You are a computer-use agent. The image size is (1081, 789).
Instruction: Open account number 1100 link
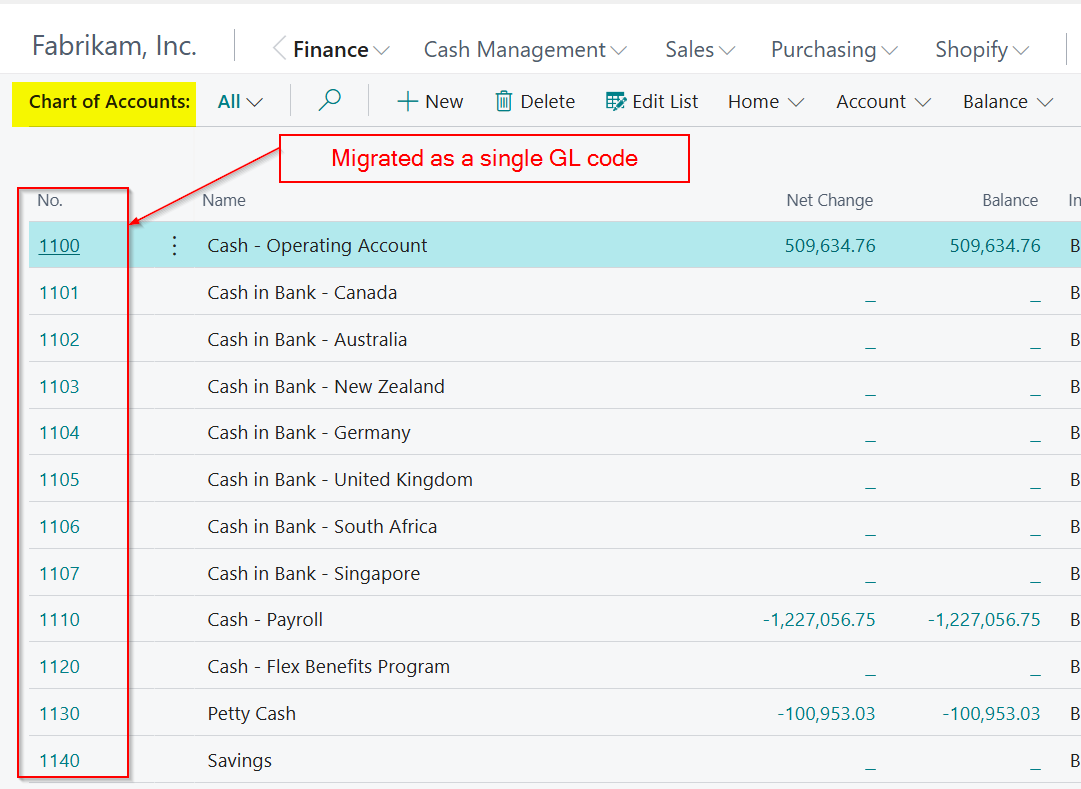tap(59, 246)
